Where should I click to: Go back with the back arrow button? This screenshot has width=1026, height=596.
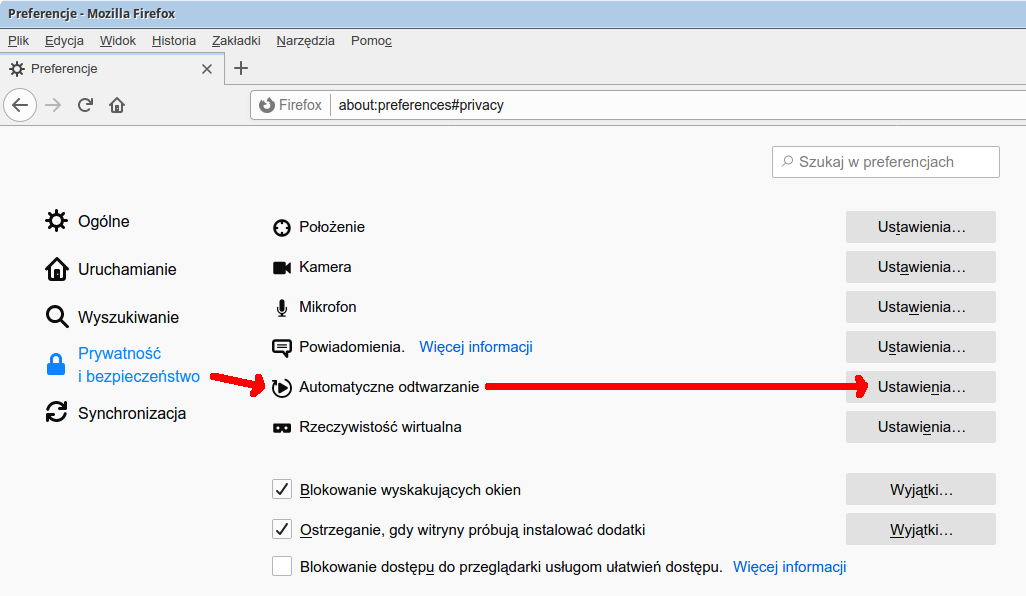click(x=20, y=105)
